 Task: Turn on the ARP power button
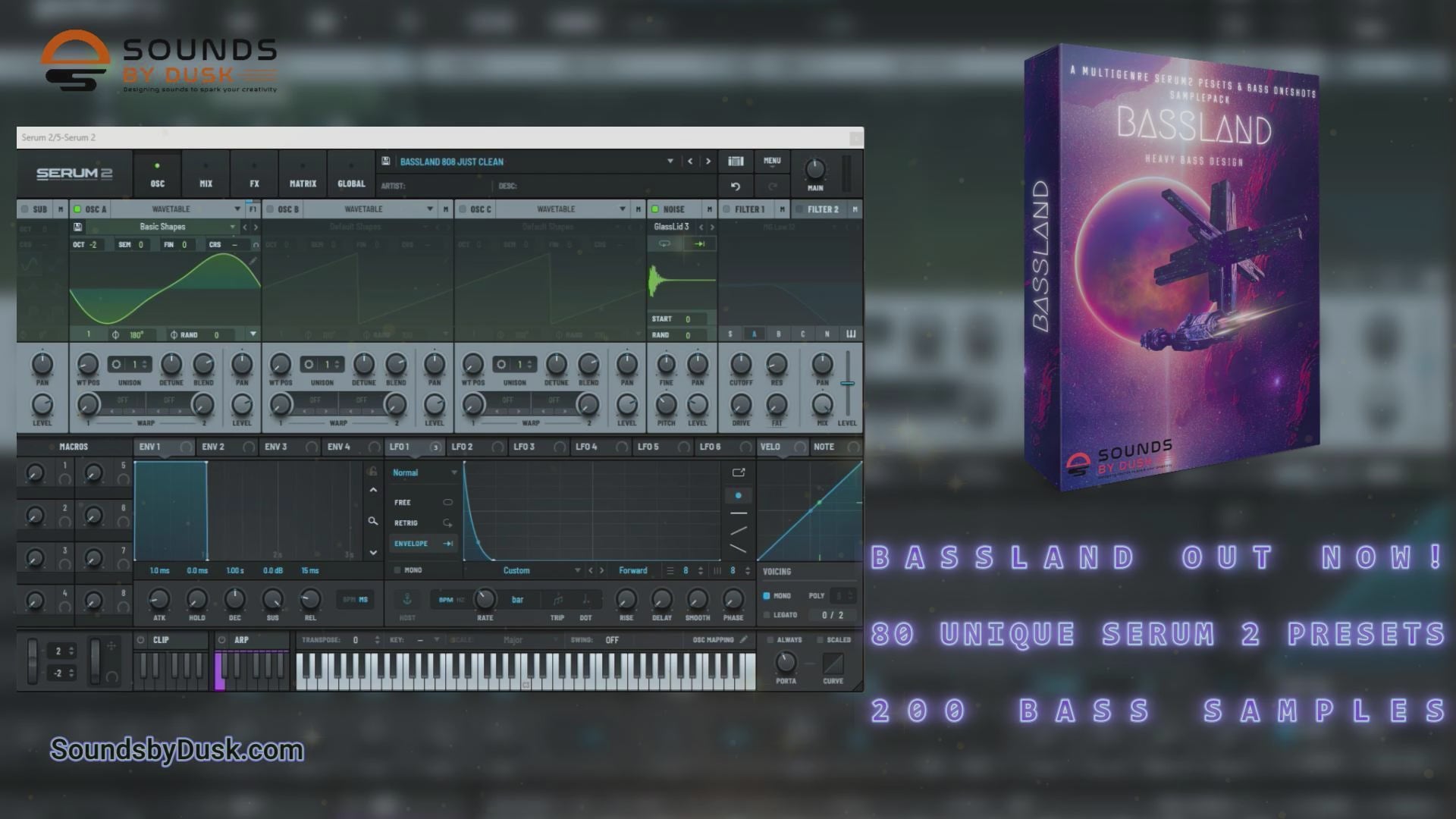tap(222, 640)
